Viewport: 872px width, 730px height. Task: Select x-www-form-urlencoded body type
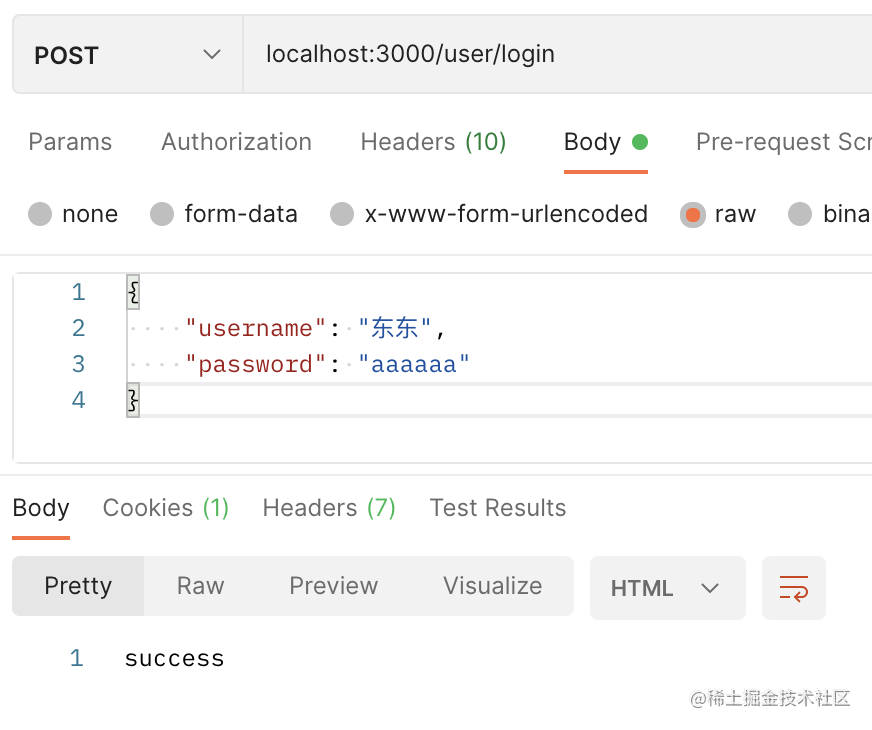pyautogui.click(x=342, y=214)
